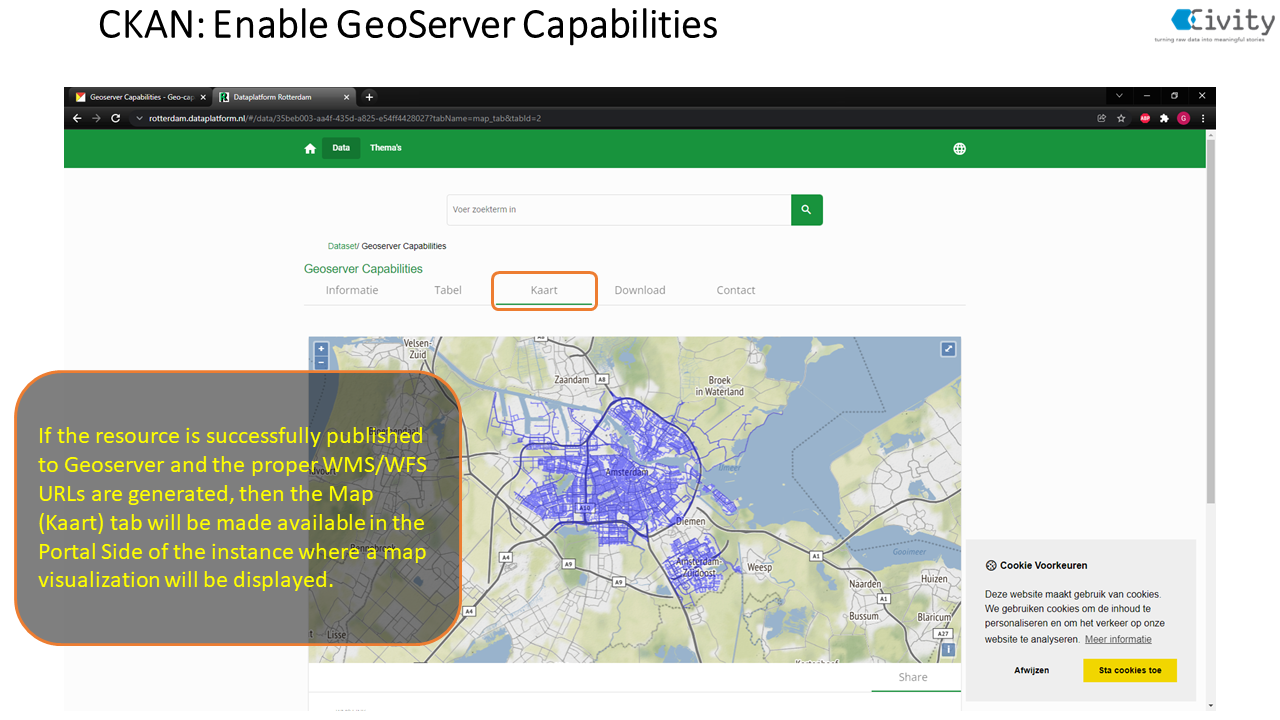Click the Amsterdam label on map
The image size is (1280, 720).
click(x=626, y=471)
